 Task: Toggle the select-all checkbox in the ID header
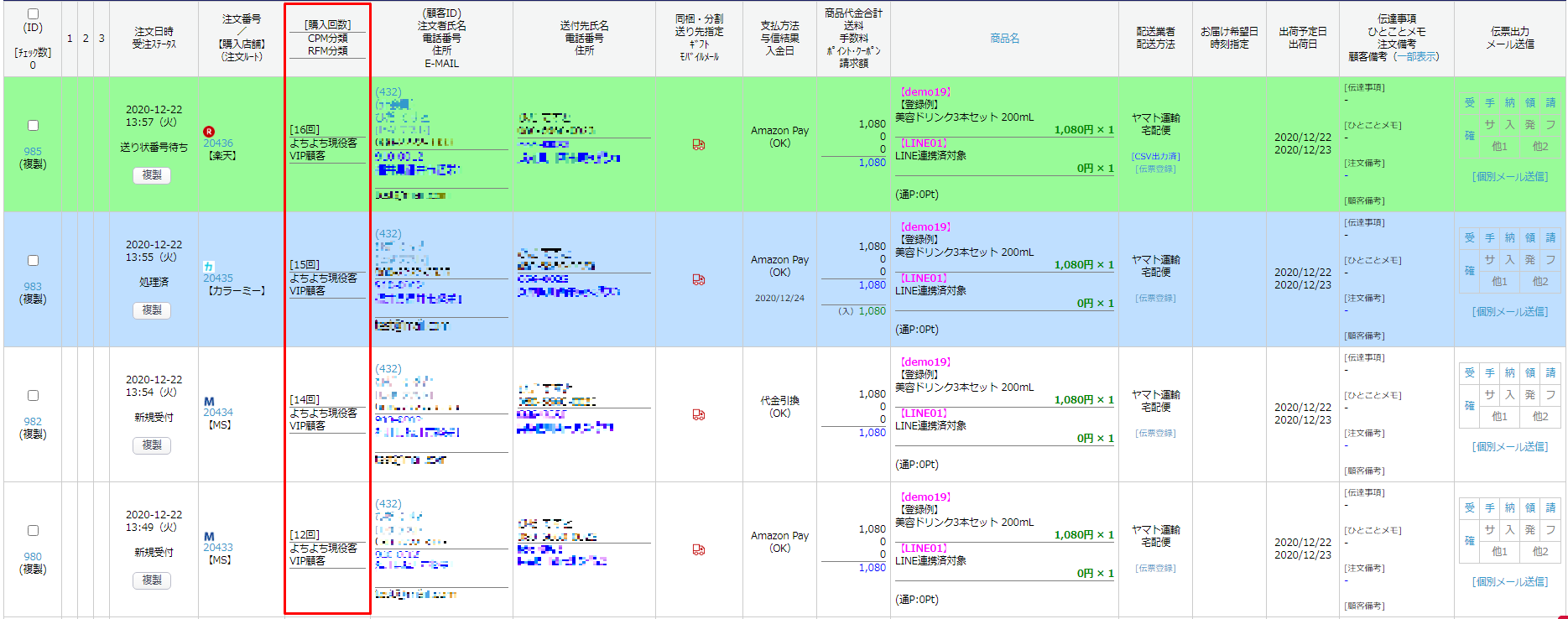(33, 14)
